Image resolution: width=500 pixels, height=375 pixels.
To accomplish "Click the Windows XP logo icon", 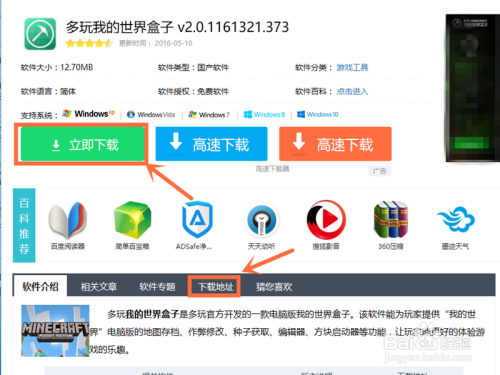I will coord(67,114).
